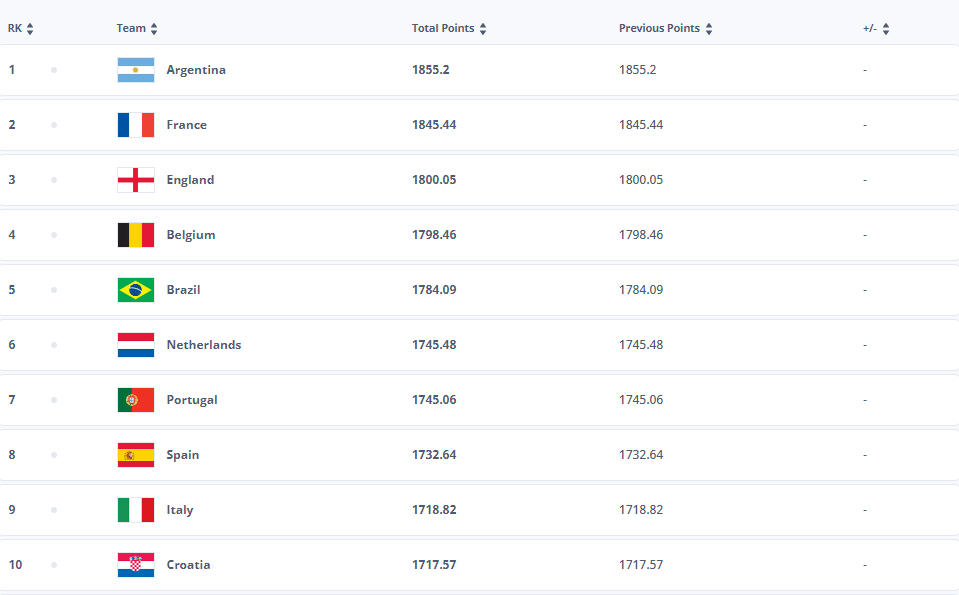
Task: Click the Croatia flag icon
Action: coord(135,565)
